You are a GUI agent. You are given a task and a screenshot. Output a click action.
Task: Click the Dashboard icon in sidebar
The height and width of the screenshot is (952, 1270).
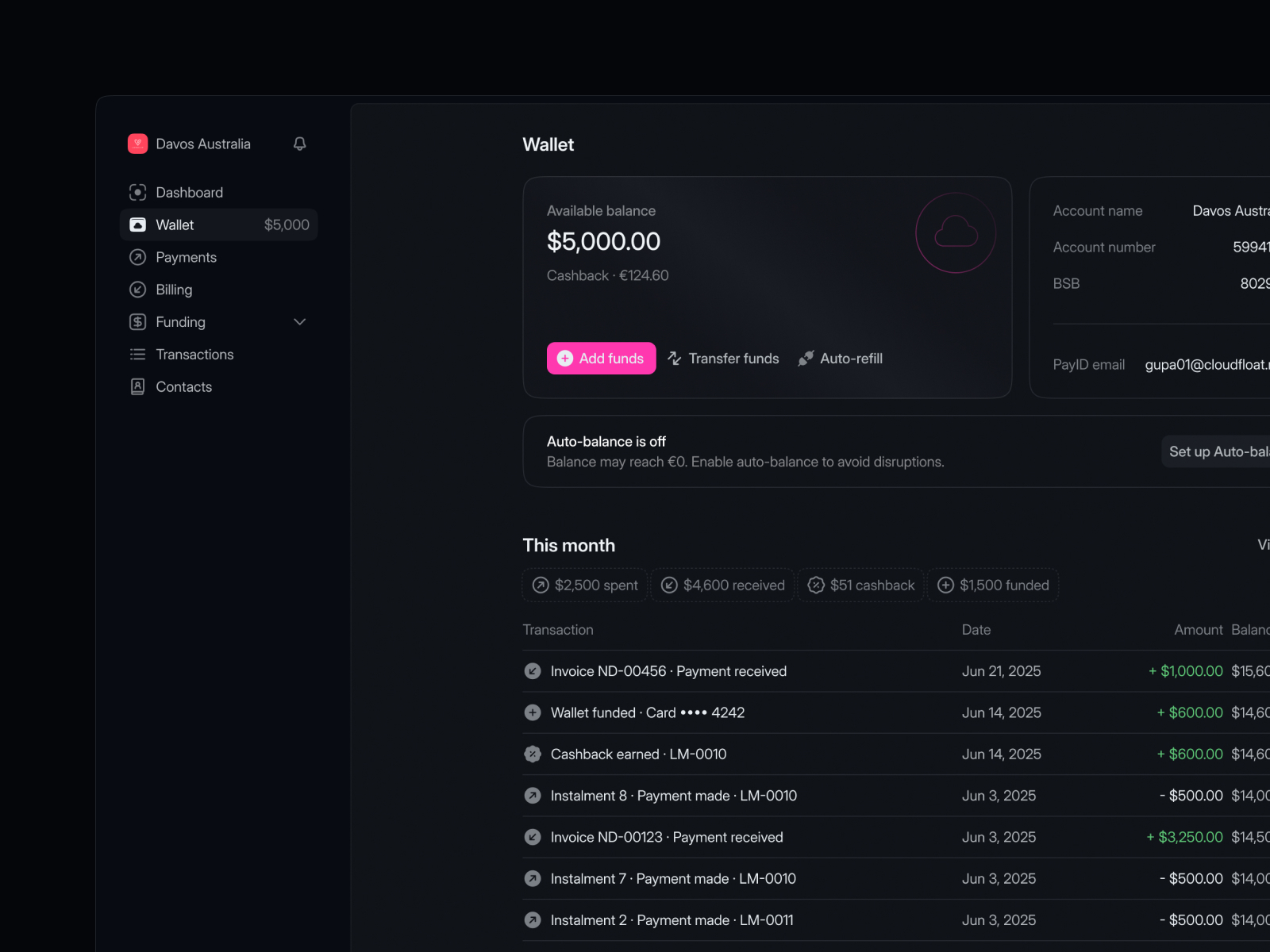click(x=137, y=193)
